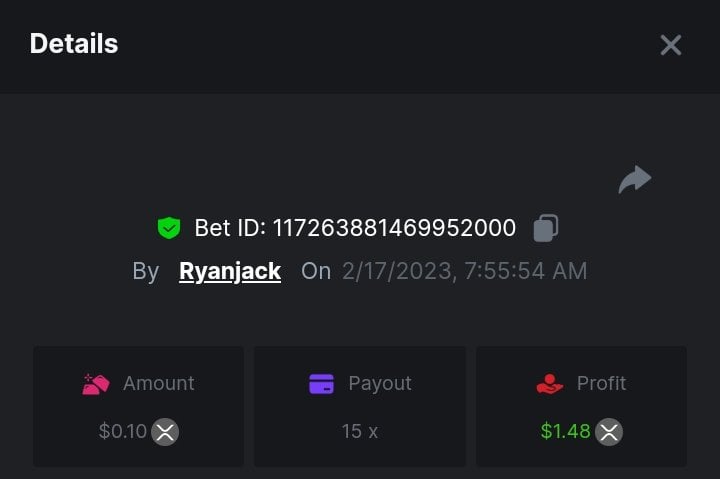The width and height of the screenshot is (720, 479).
Task: Click the share arrow icon
Action: coord(635,180)
